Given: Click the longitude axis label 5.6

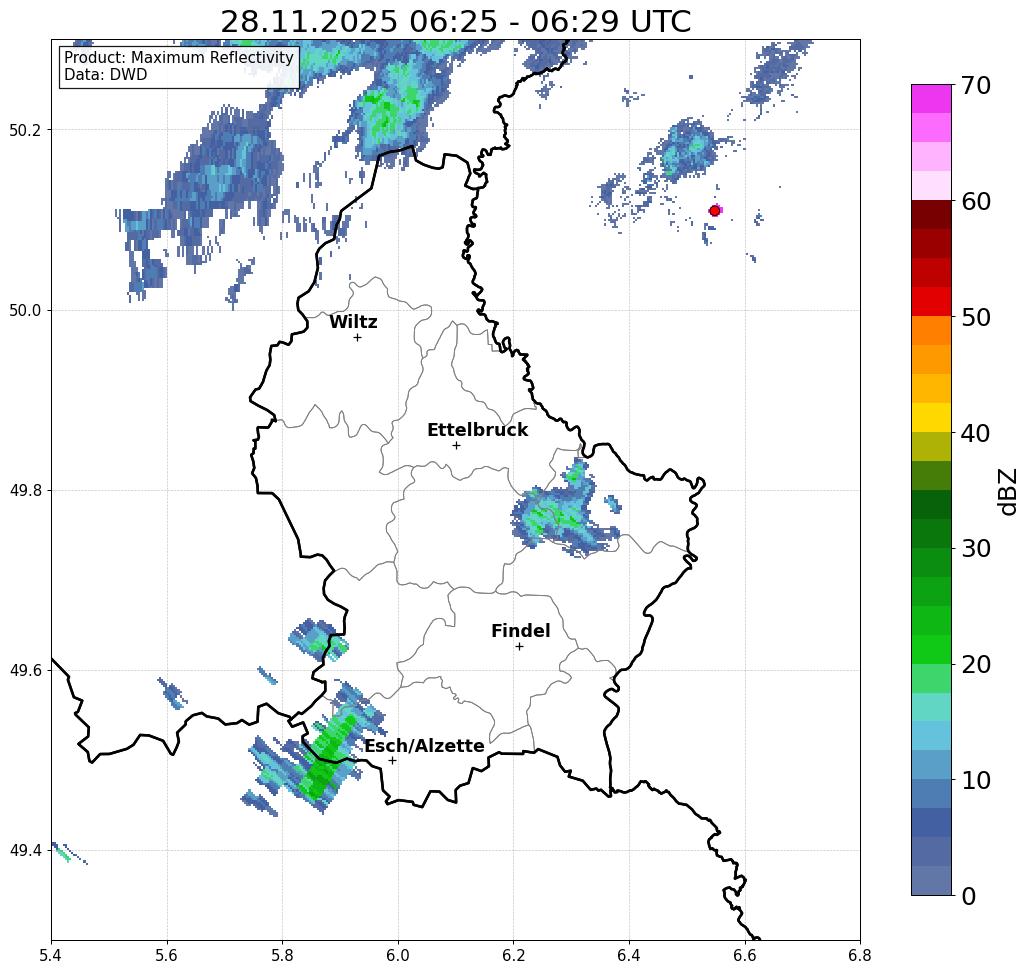Looking at the screenshot, I should pyautogui.click(x=167, y=955).
